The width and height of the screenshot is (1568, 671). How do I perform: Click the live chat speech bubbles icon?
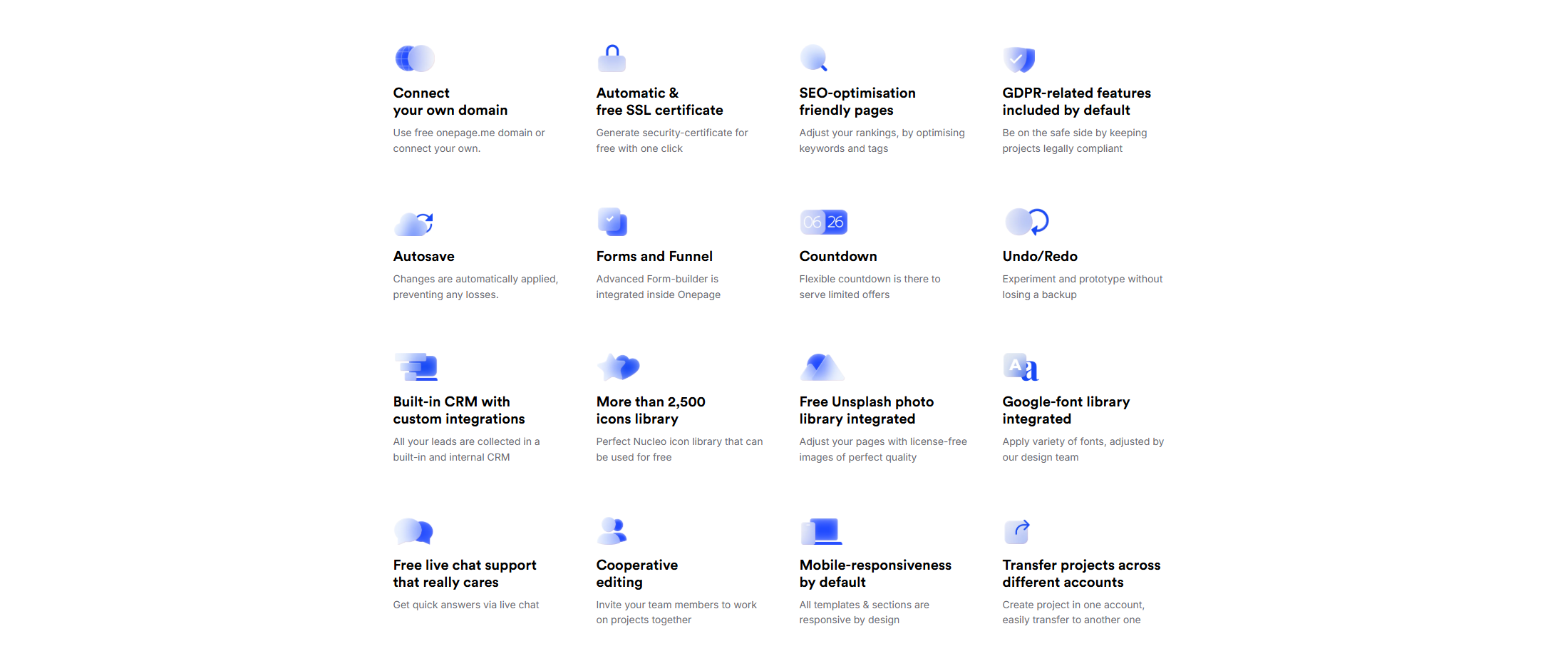click(x=414, y=531)
